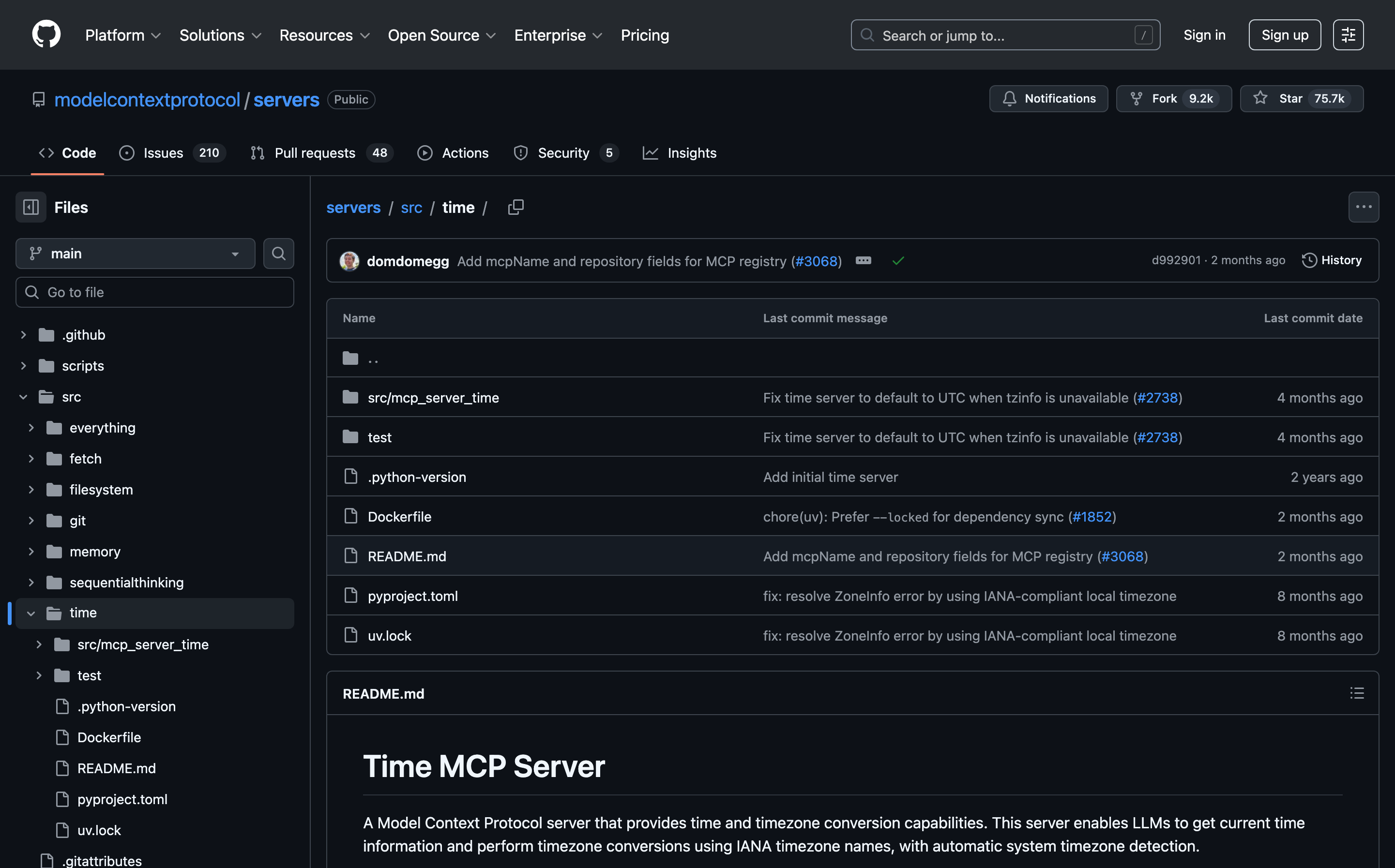Collapse the Files side panel icon

point(31,207)
